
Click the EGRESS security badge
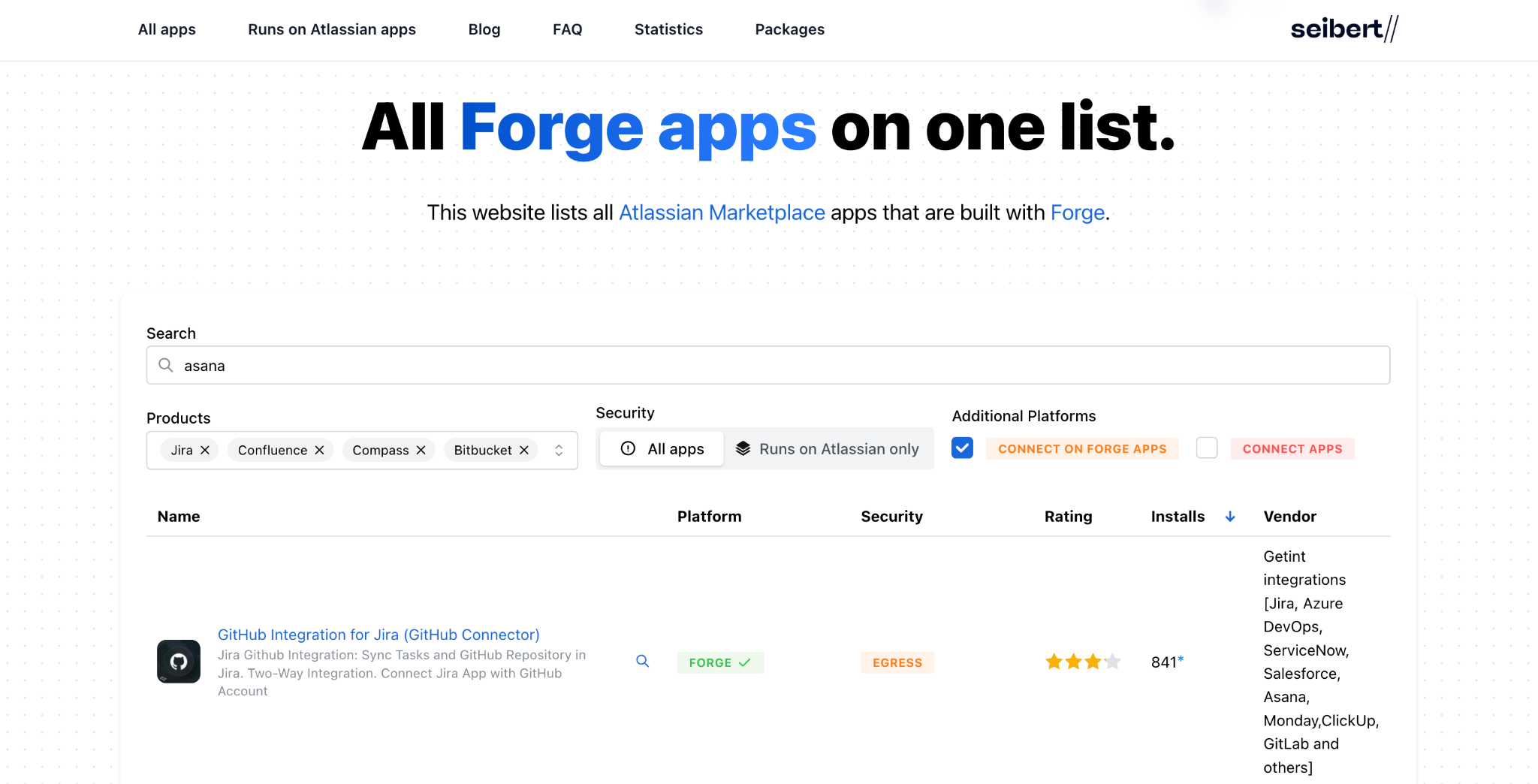coord(897,662)
